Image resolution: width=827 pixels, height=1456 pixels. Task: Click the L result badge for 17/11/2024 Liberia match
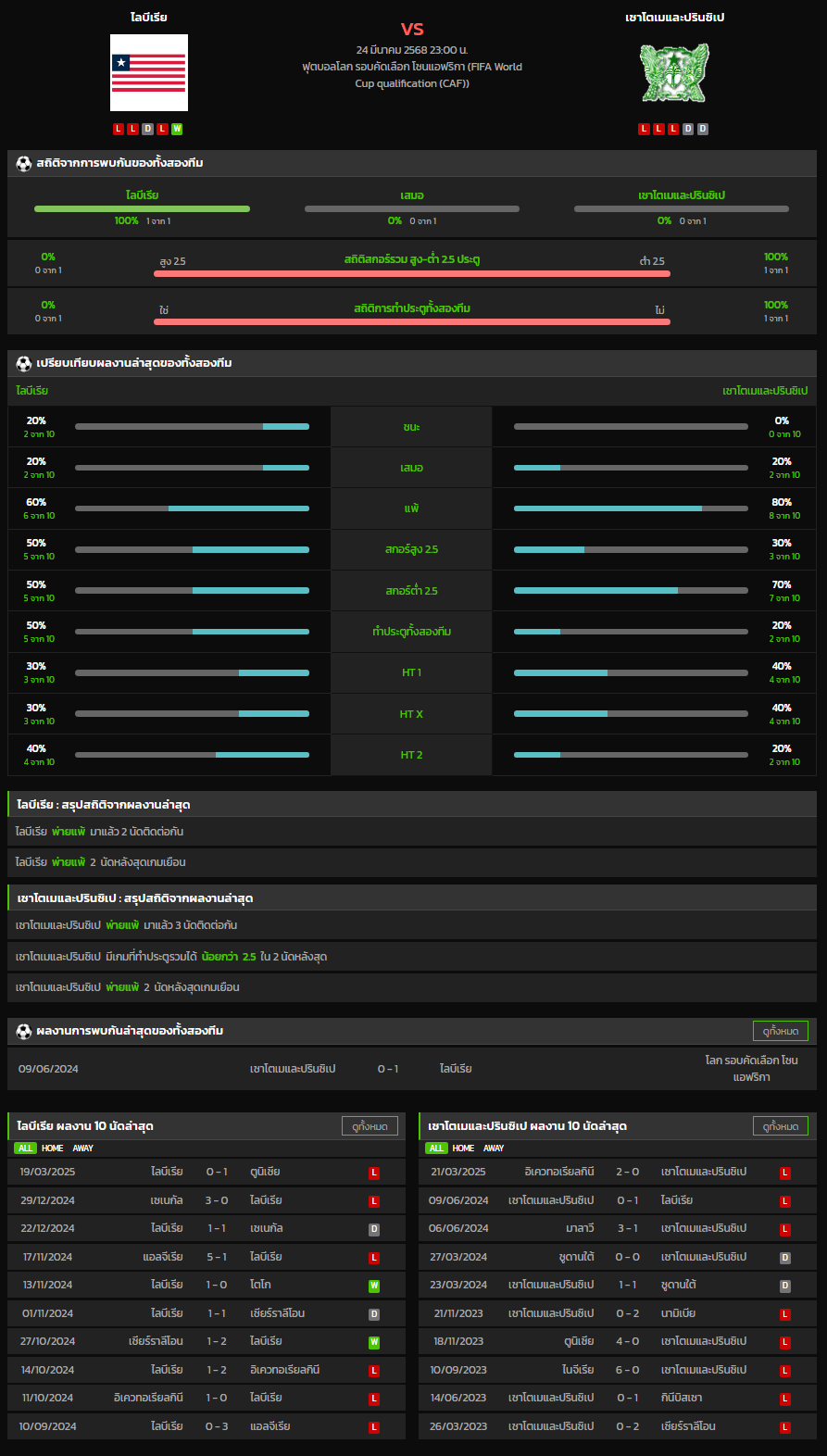click(374, 1258)
